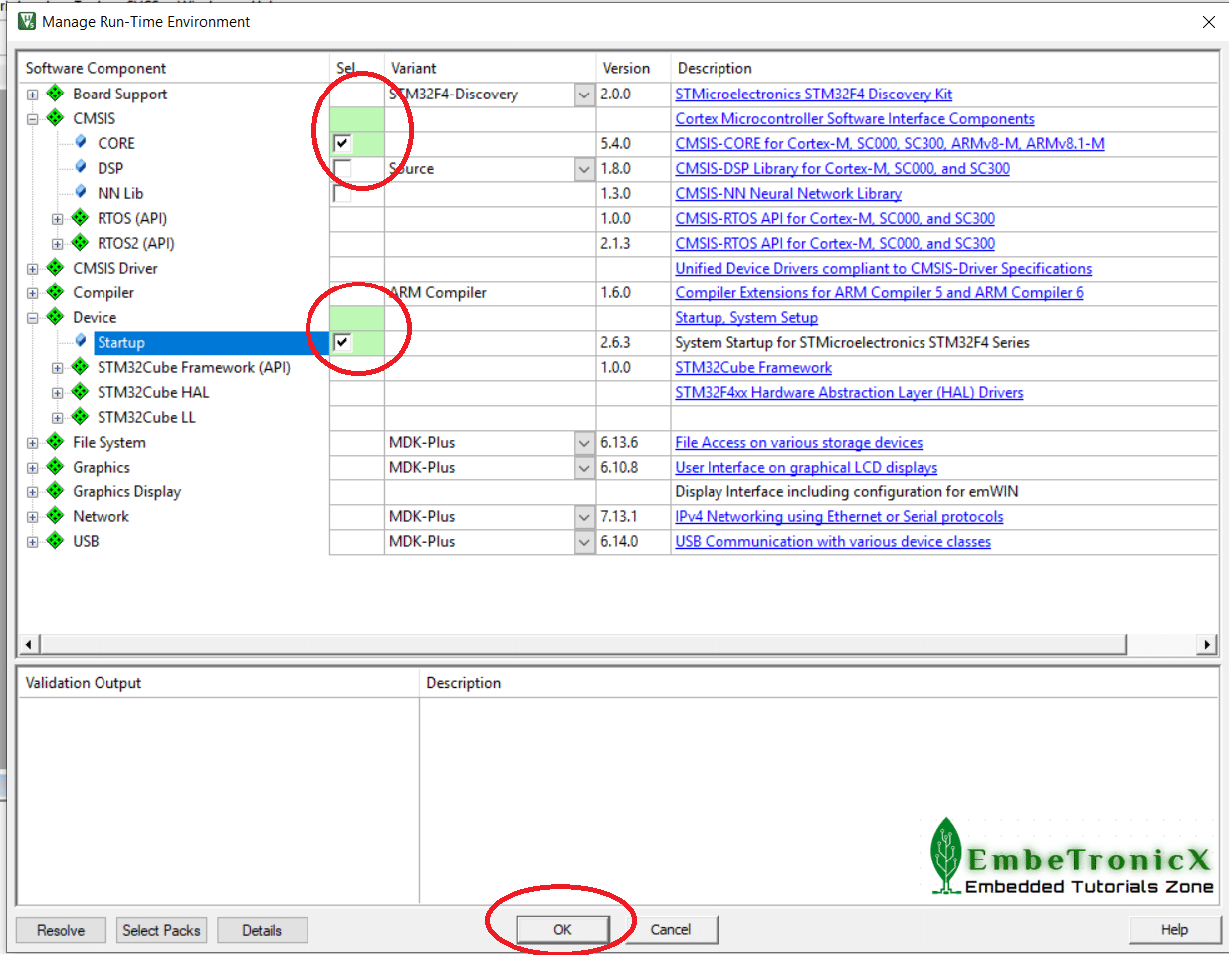This screenshot has width=1232, height=955.
Task: Expand the CMSIS Driver node
Action: click(32, 269)
